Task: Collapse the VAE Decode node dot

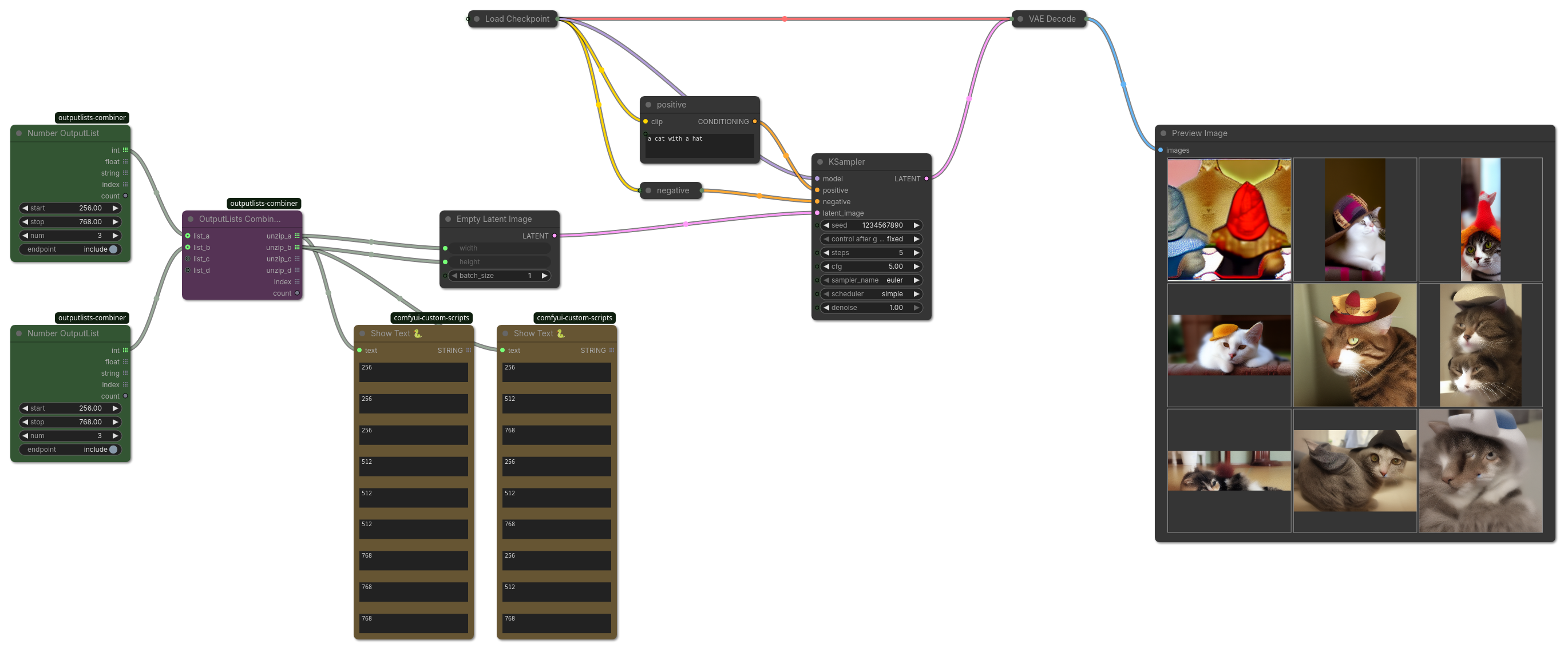Action: click(x=1020, y=19)
